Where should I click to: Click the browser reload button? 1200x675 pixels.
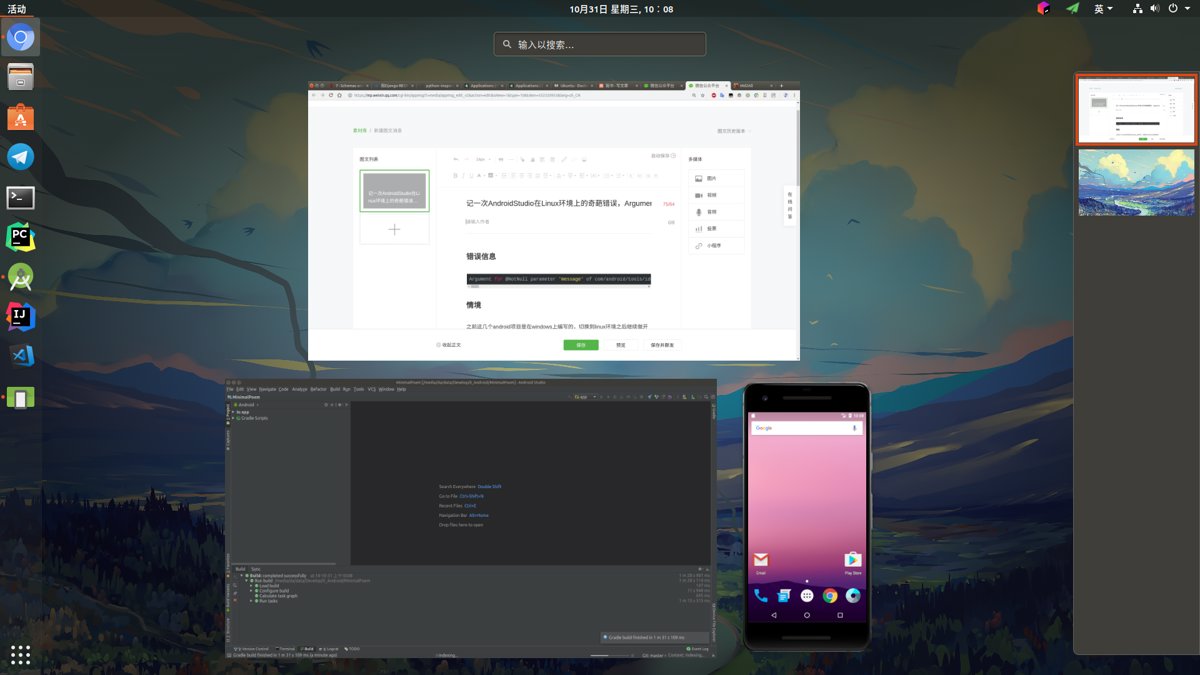click(332, 95)
